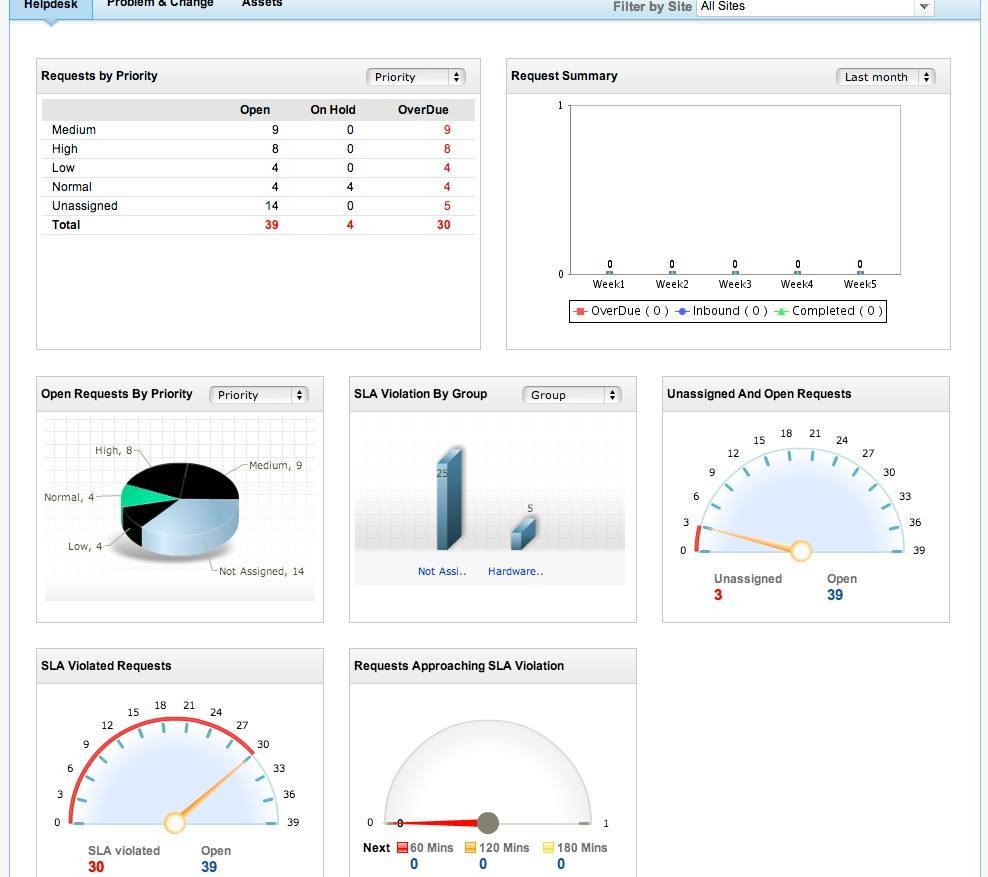Click the Unassigned And Open Requests gauge needle

(x=750, y=539)
